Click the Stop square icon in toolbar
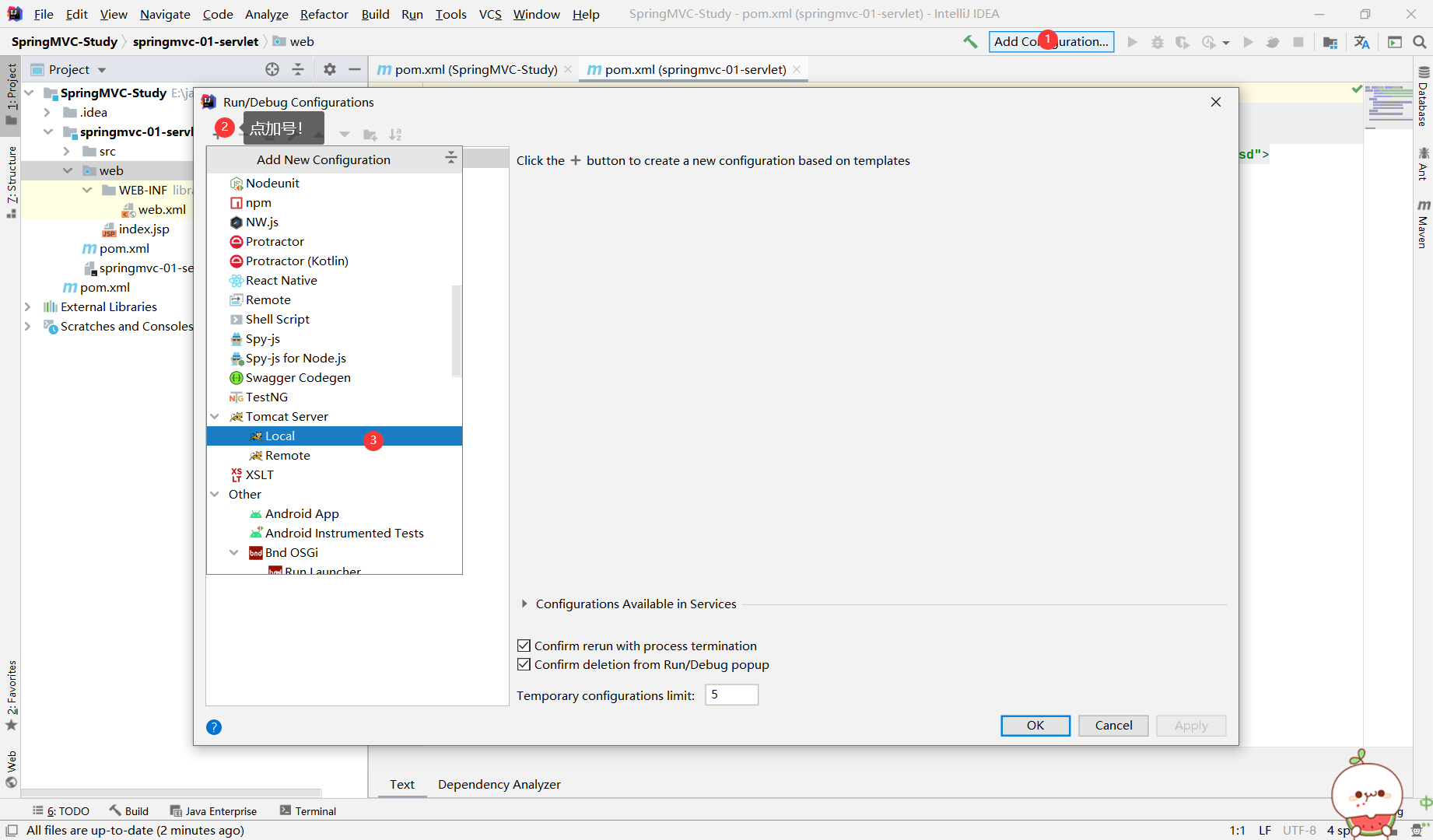The image size is (1433, 840). [x=1298, y=42]
